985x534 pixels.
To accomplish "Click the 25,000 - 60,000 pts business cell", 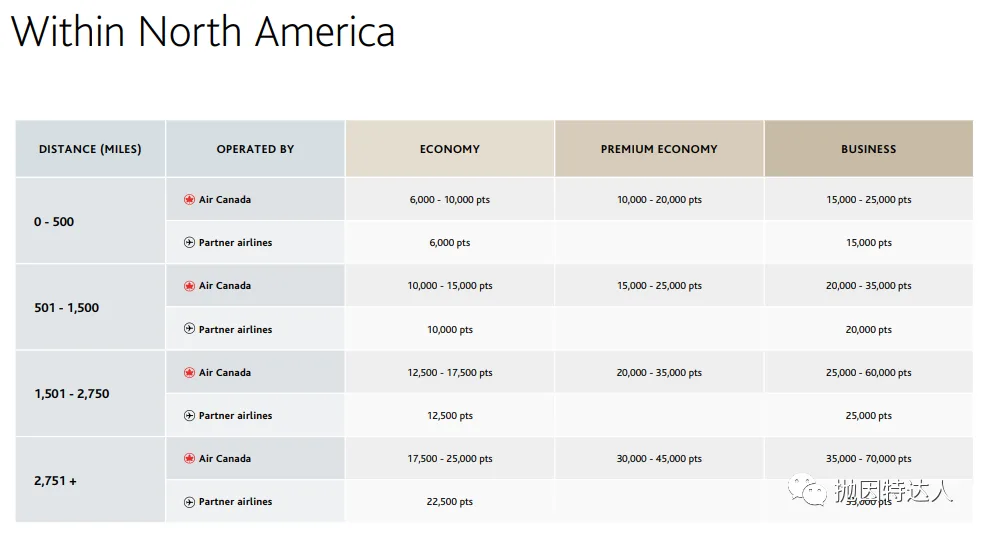I will (x=868, y=373).
